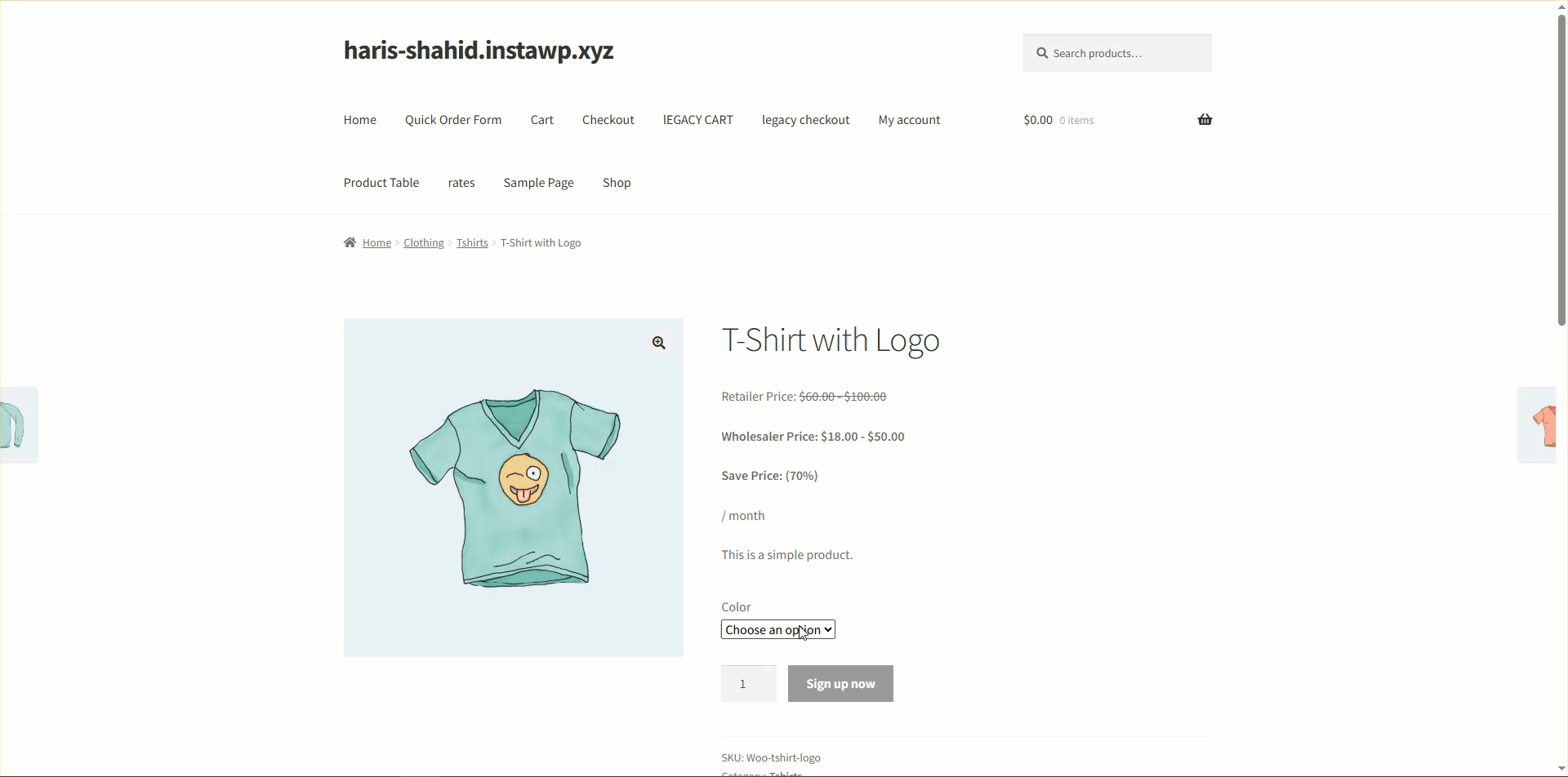Image resolution: width=1568 pixels, height=777 pixels.
Task: Focus the Search products field
Action: [x=1117, y=53]
